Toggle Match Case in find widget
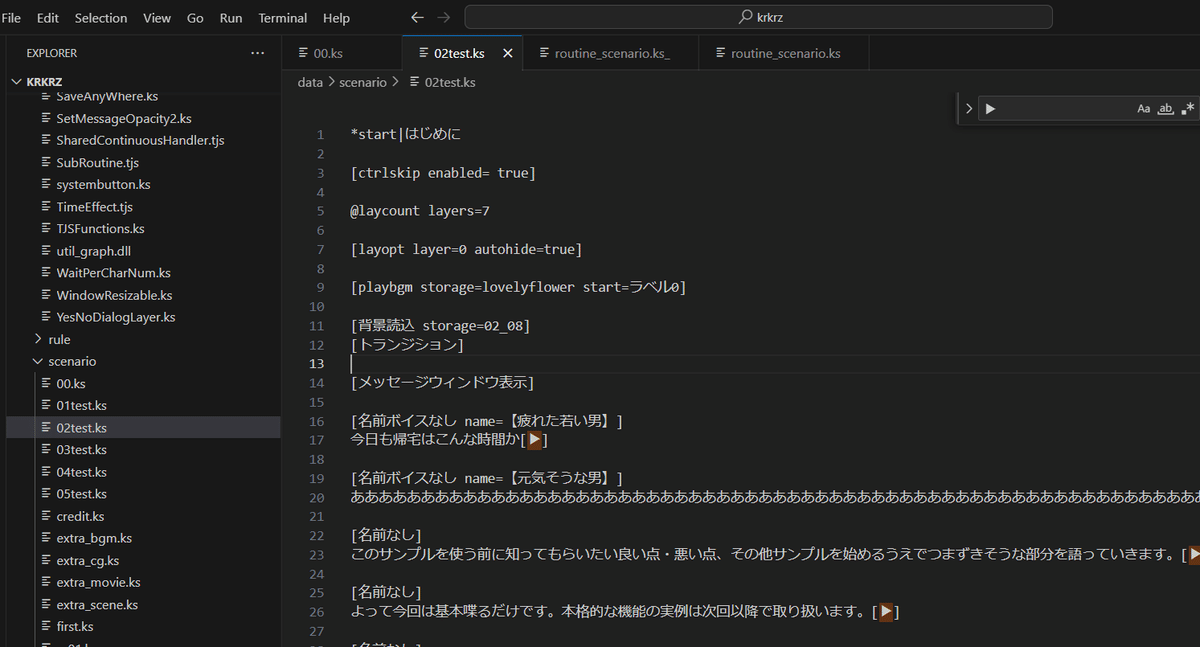The image size is (1200, 647). pyautogui.click(x=1143, y=109)
